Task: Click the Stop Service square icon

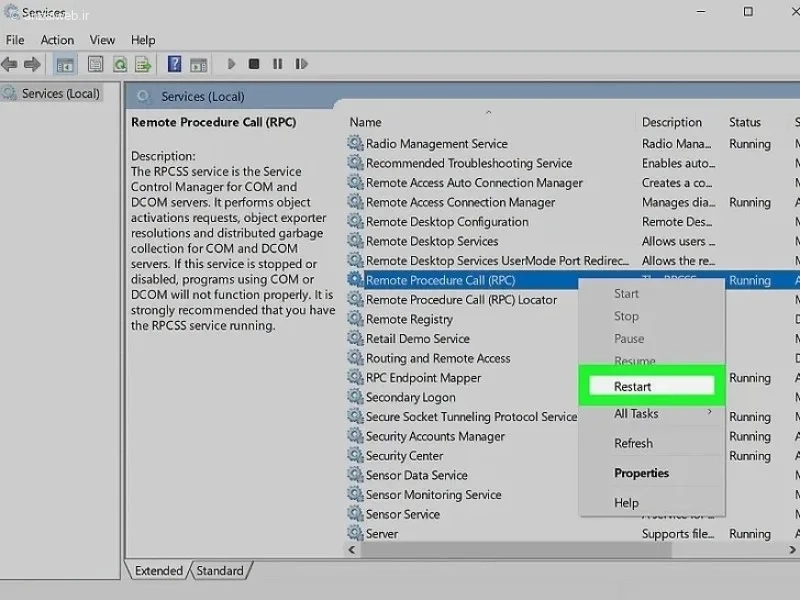Action: coord(254,64)
